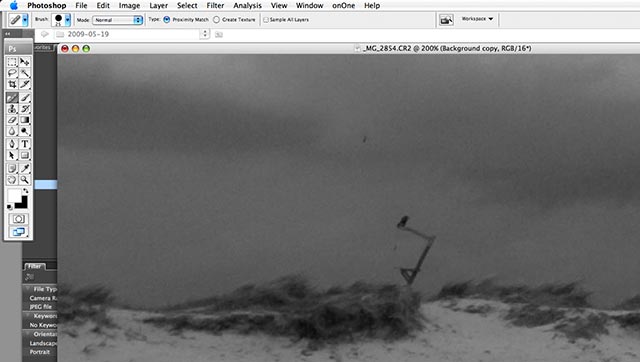Image resolution: width=640 pixels, height=362 pixels.
Task: Click the Go to Bridge icon
Action: click(446, 20)
